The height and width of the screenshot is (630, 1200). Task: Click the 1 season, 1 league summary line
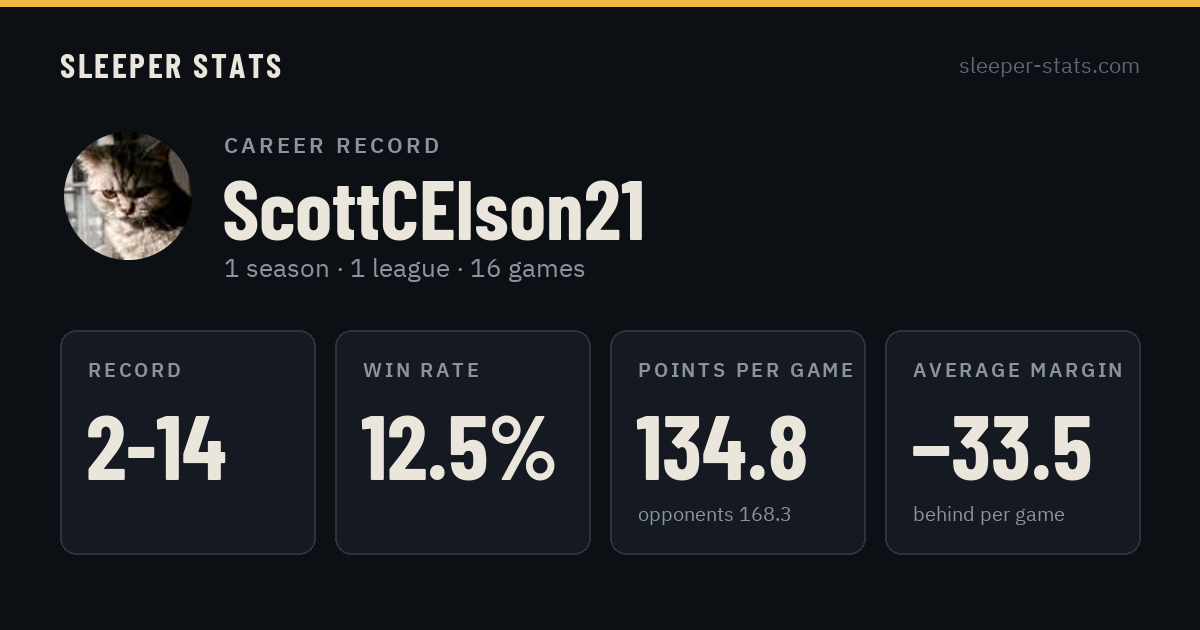tap(404, 269)
